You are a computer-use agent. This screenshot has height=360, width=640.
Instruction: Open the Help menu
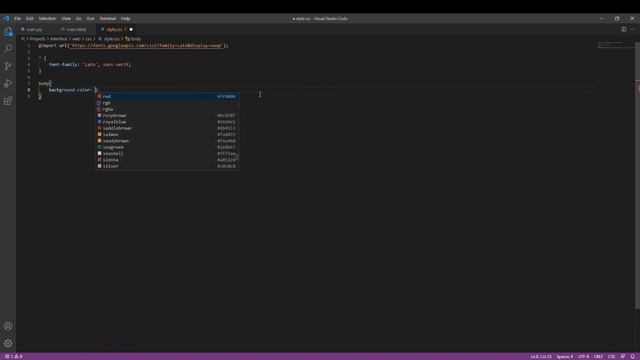pyautogui.click(x=125, y=18)
